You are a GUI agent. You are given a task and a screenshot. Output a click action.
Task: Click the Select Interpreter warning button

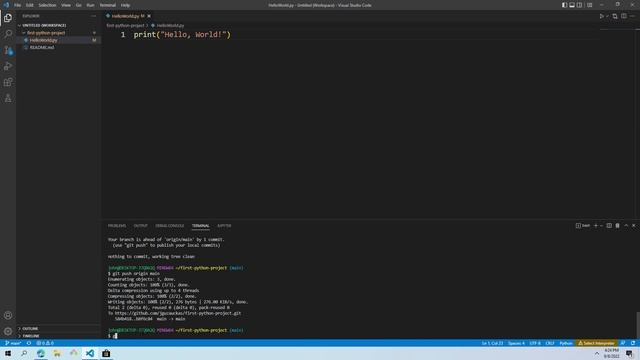click(x=596, y=343)
